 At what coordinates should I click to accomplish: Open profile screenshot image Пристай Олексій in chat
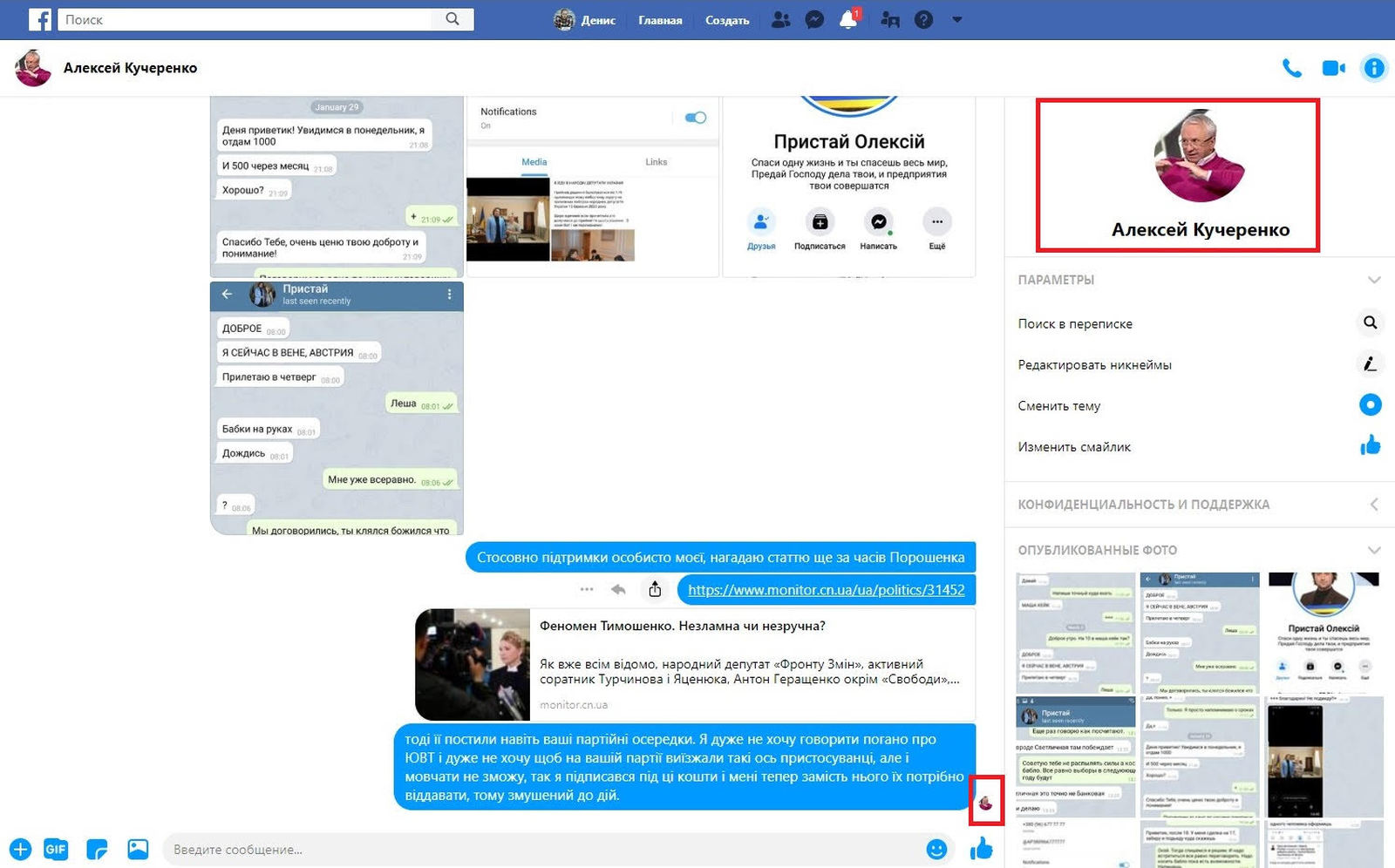849,186
